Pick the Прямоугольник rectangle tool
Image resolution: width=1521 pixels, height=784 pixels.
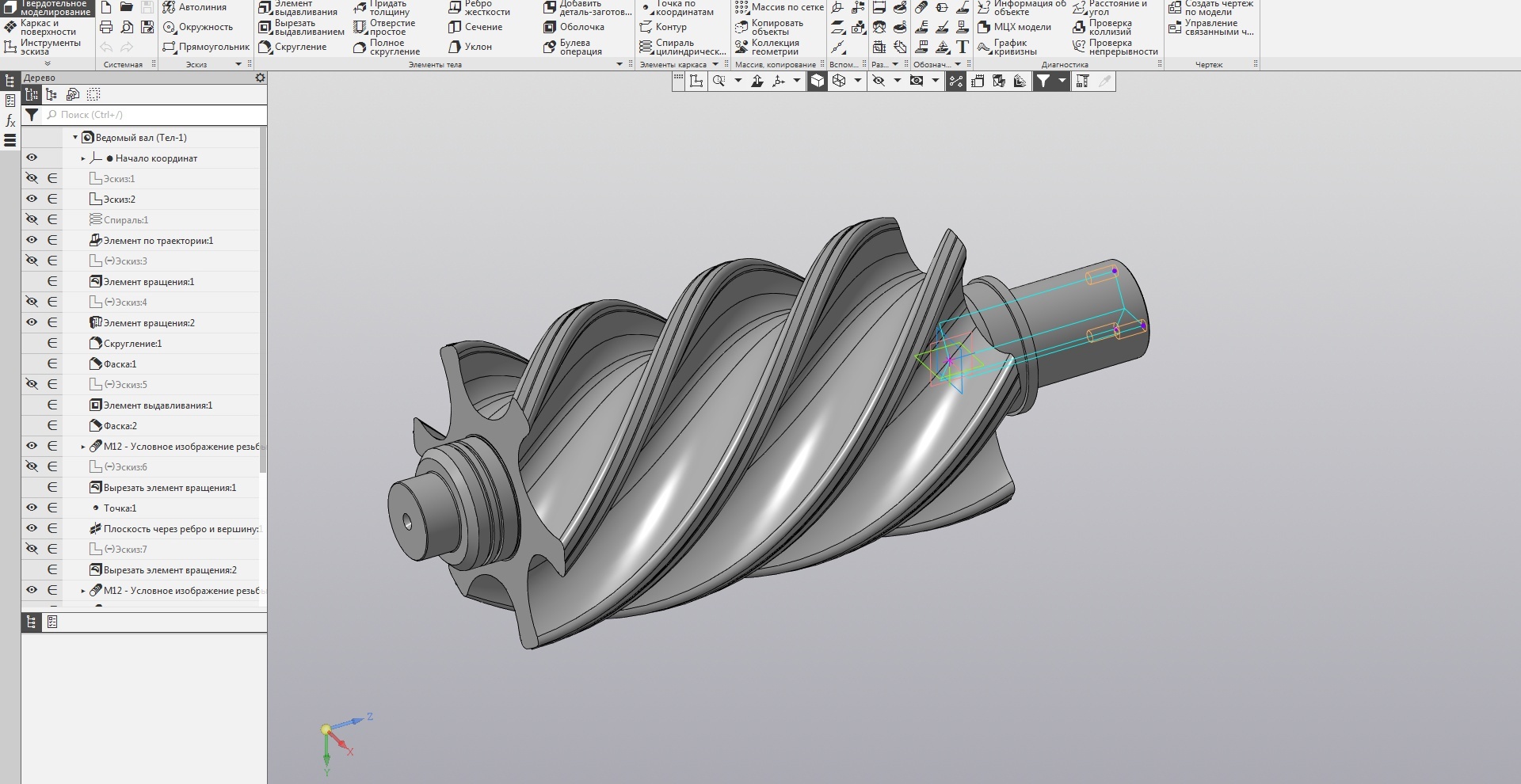(206, 47)
